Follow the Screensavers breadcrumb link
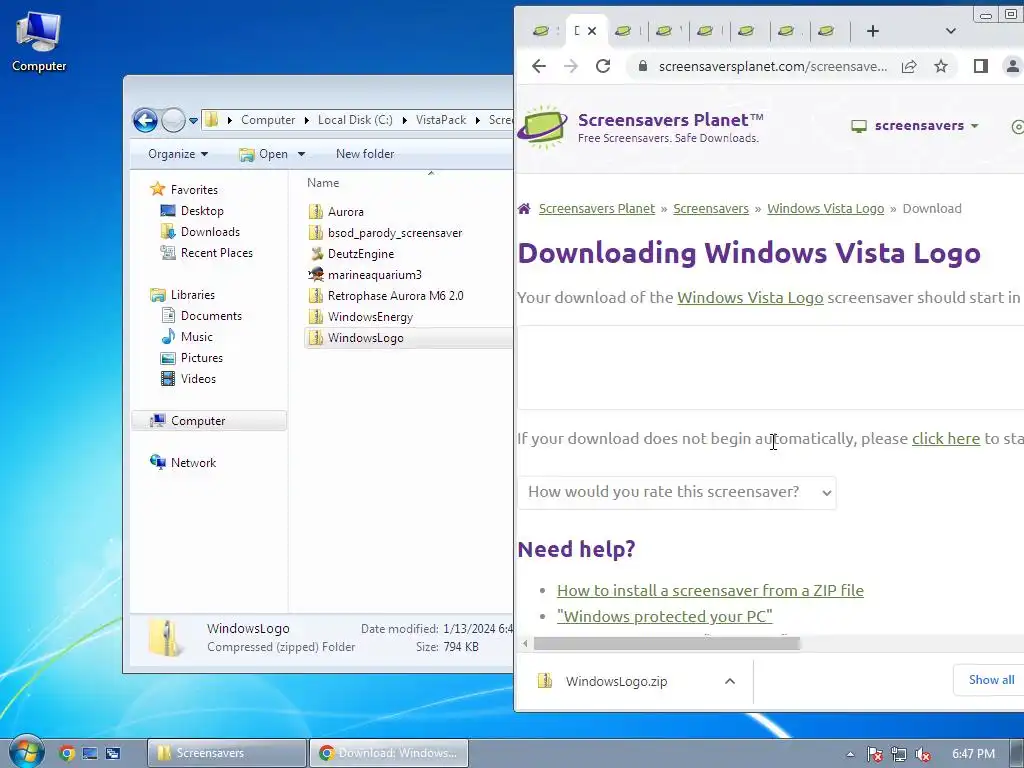The height and width of the screenshot is (768, 1024). pos(711,208)
